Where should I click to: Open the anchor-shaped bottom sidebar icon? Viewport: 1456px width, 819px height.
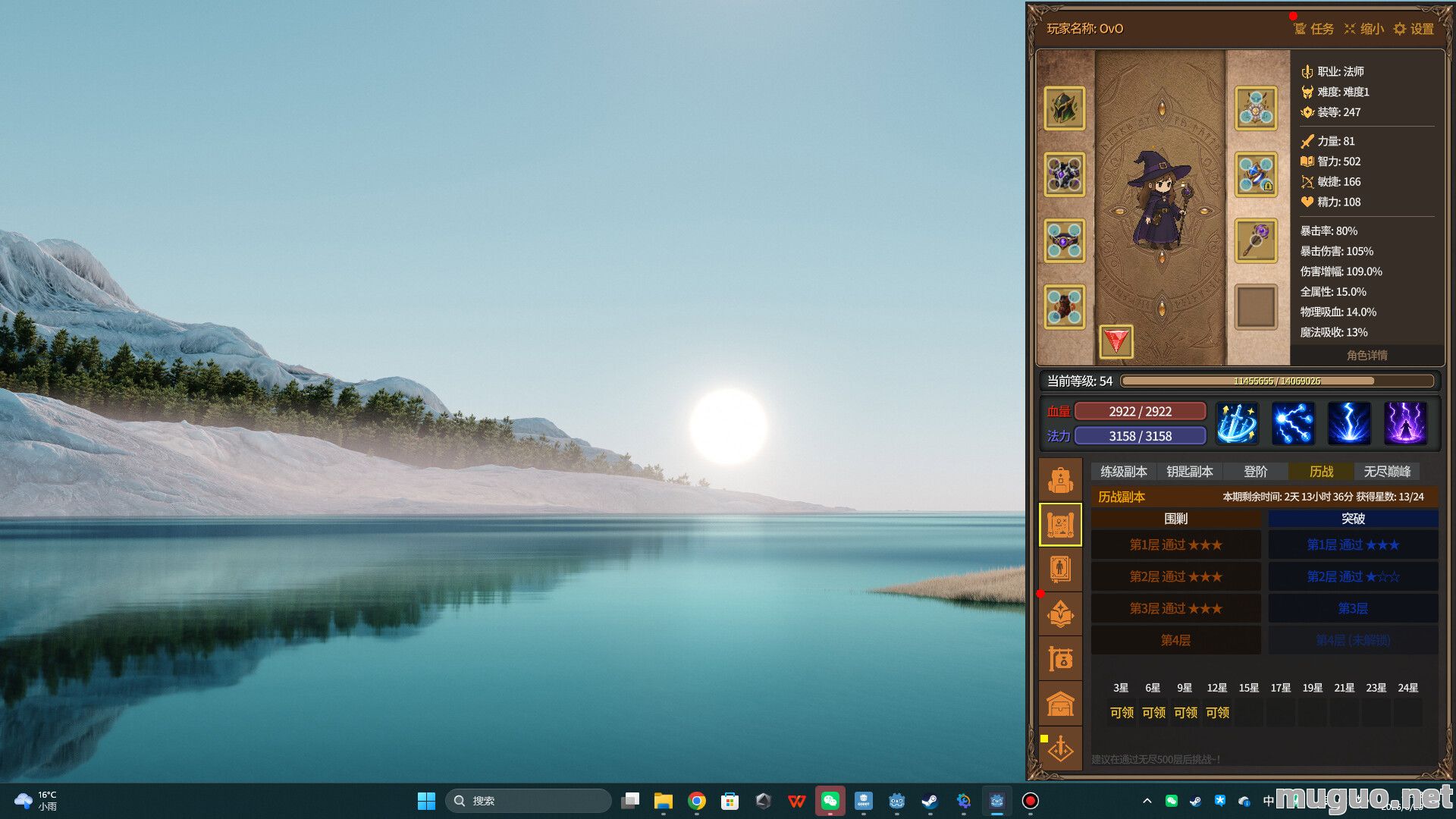coord(1060,748)
